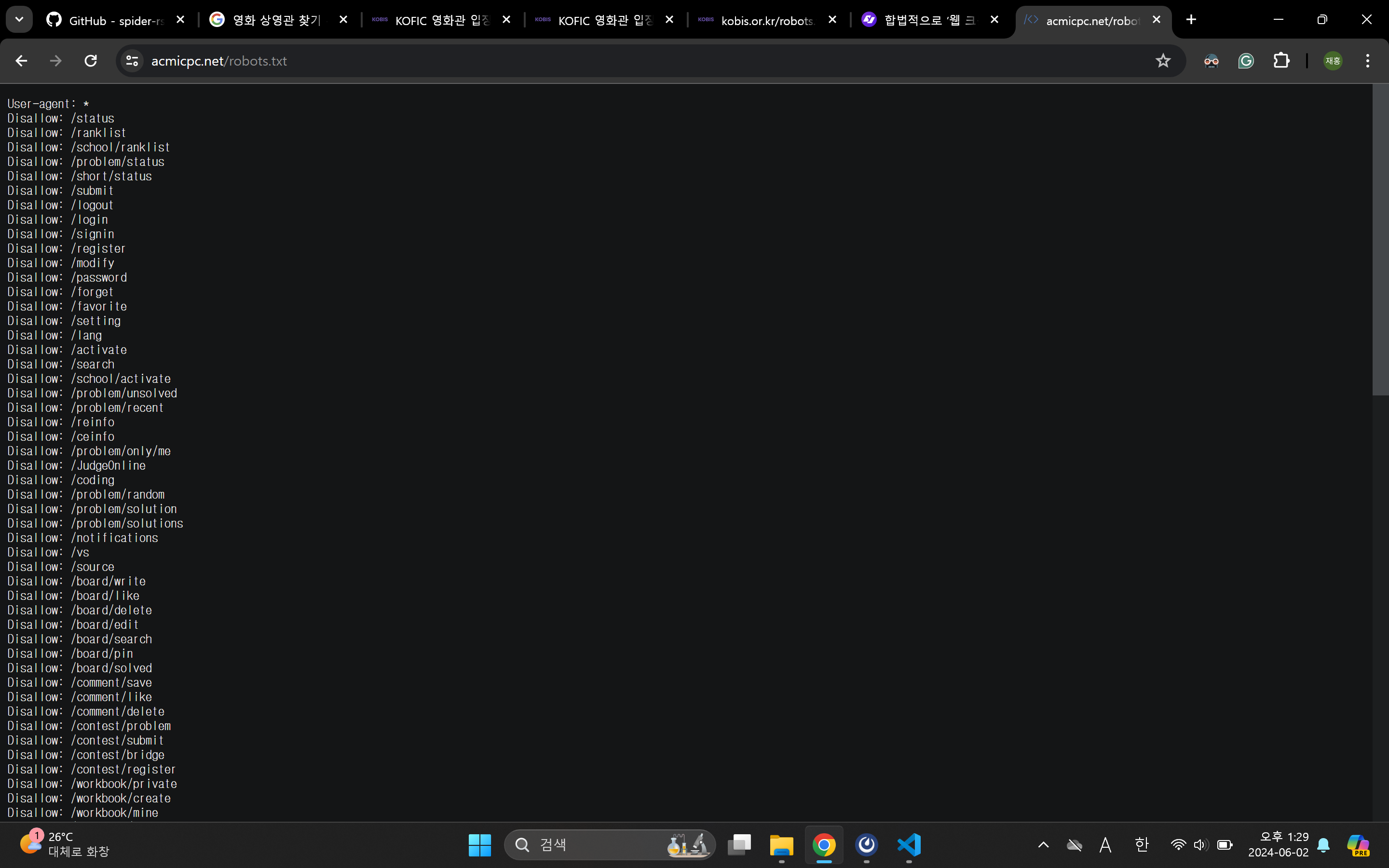This screenshot has width=1389, height=868.
Task: Open the Extensions puzzle-piece menu
Action: point(1281,61)
